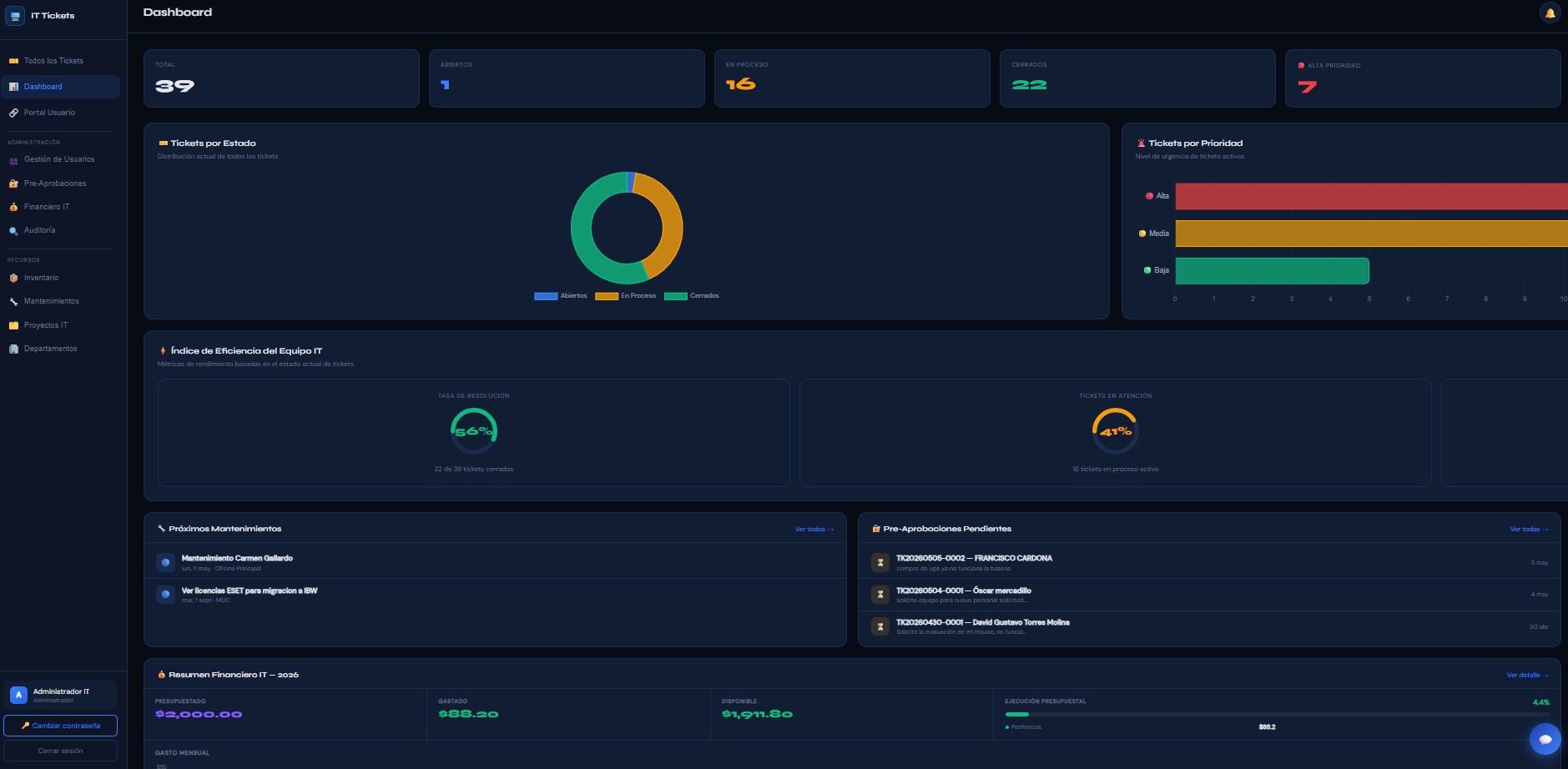This screenshot has height=769, width=1568.
Task: Click the green Cerrados donut segment
Action: tap(583, 238)
